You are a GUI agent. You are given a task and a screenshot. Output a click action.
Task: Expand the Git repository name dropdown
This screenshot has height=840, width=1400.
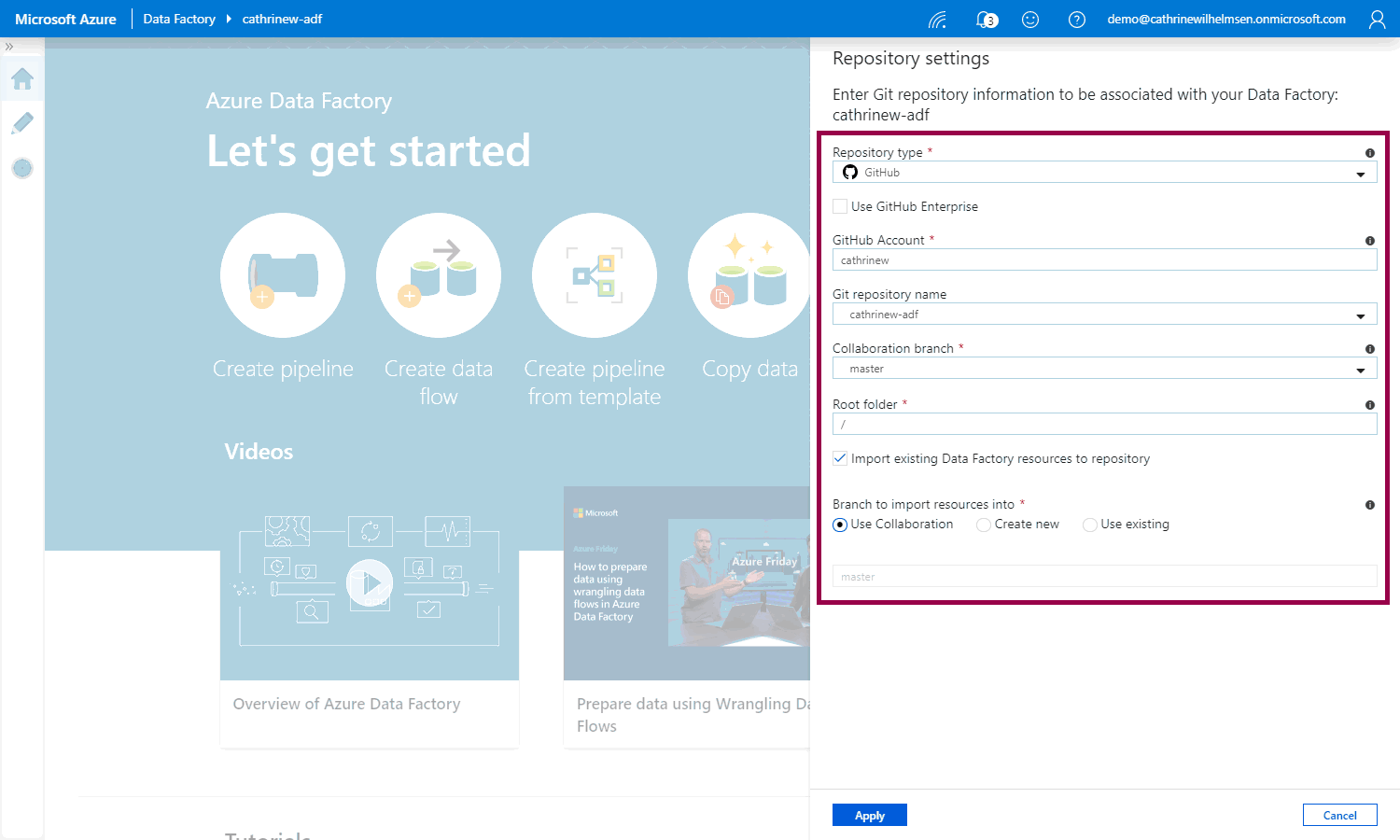coord(1104,315)
